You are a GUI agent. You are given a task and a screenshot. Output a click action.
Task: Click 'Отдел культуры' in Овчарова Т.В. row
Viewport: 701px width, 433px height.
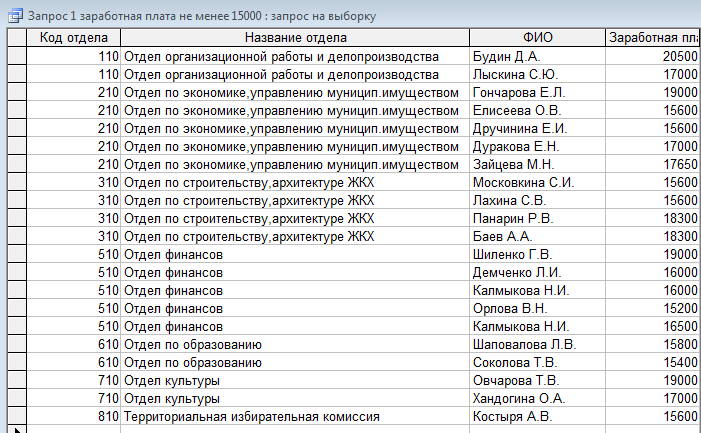click(x=295, y=380)
